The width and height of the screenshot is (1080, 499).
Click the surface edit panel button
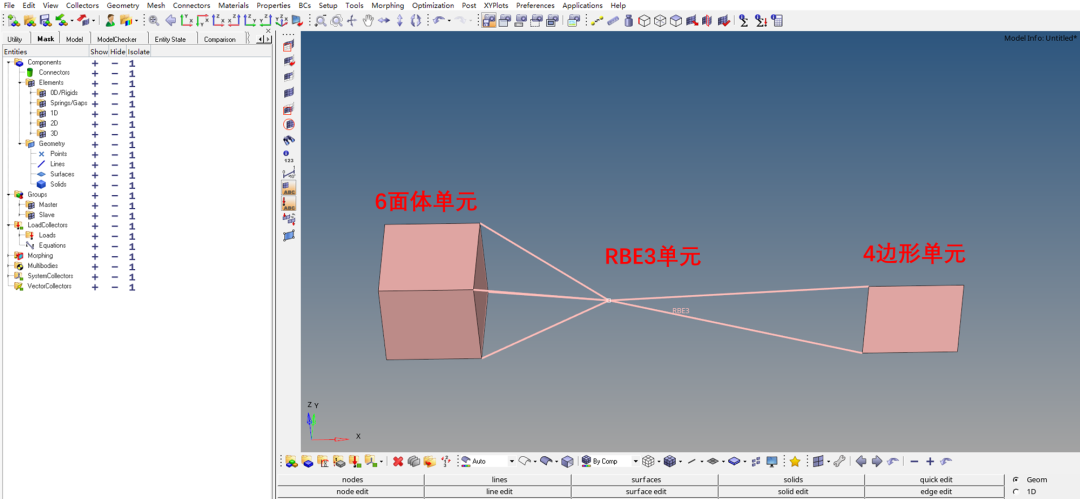click(645, 492)
